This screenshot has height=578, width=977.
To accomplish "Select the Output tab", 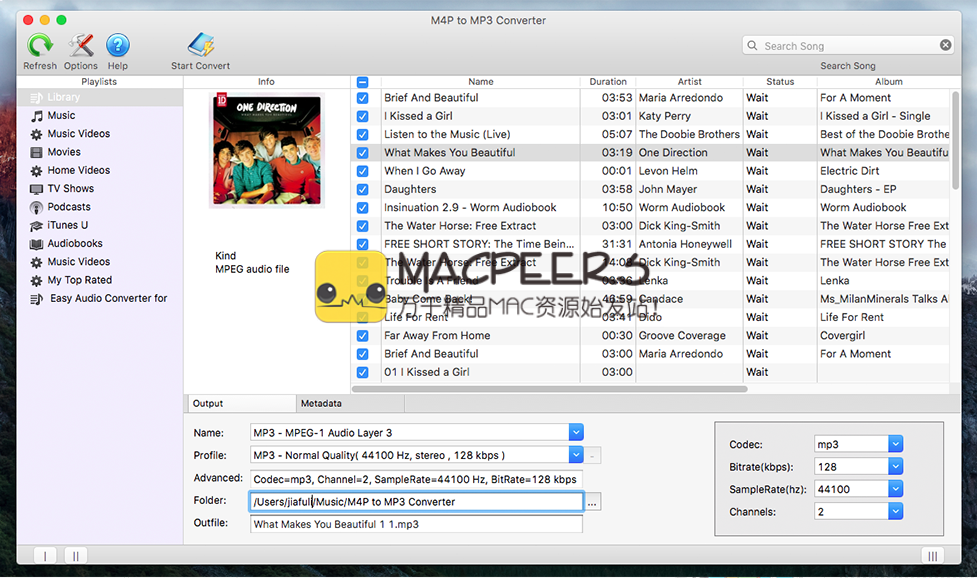I will pos(208,404).
